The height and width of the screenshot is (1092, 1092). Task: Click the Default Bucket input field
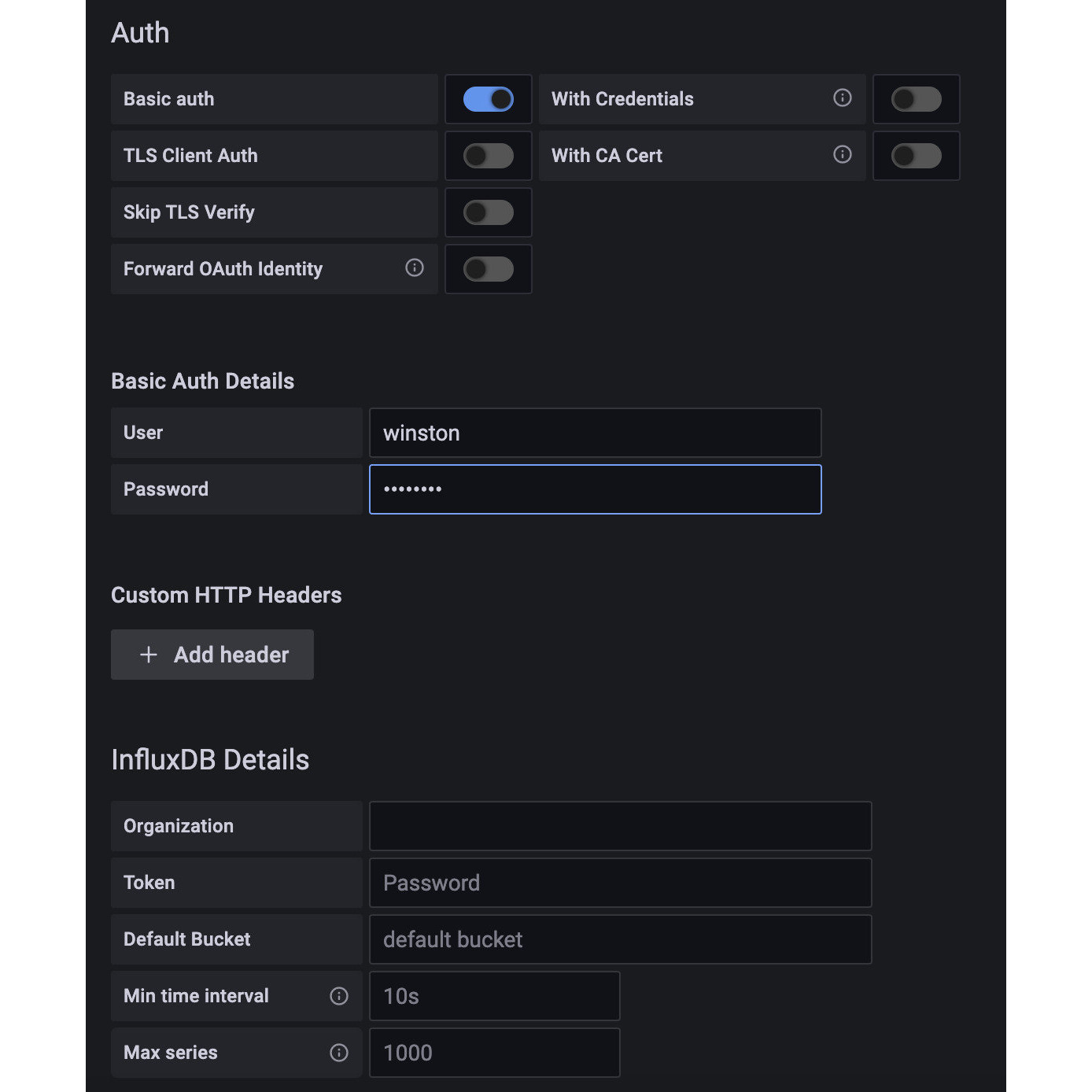pos(621,939)
